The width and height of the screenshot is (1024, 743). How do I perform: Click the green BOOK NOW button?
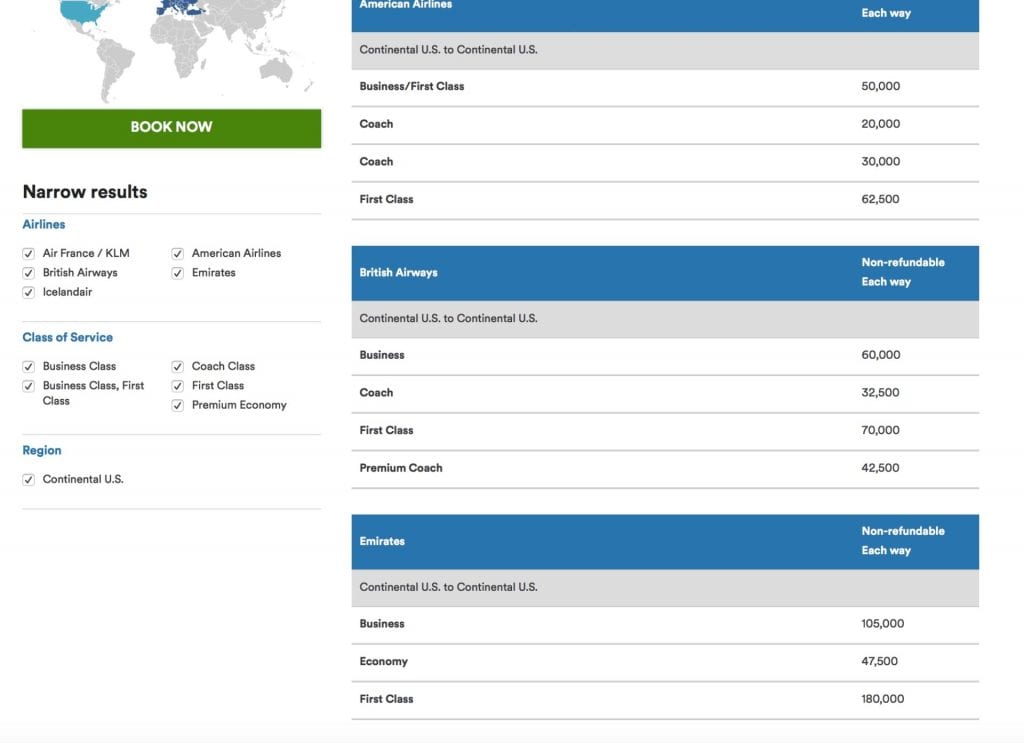171,128
